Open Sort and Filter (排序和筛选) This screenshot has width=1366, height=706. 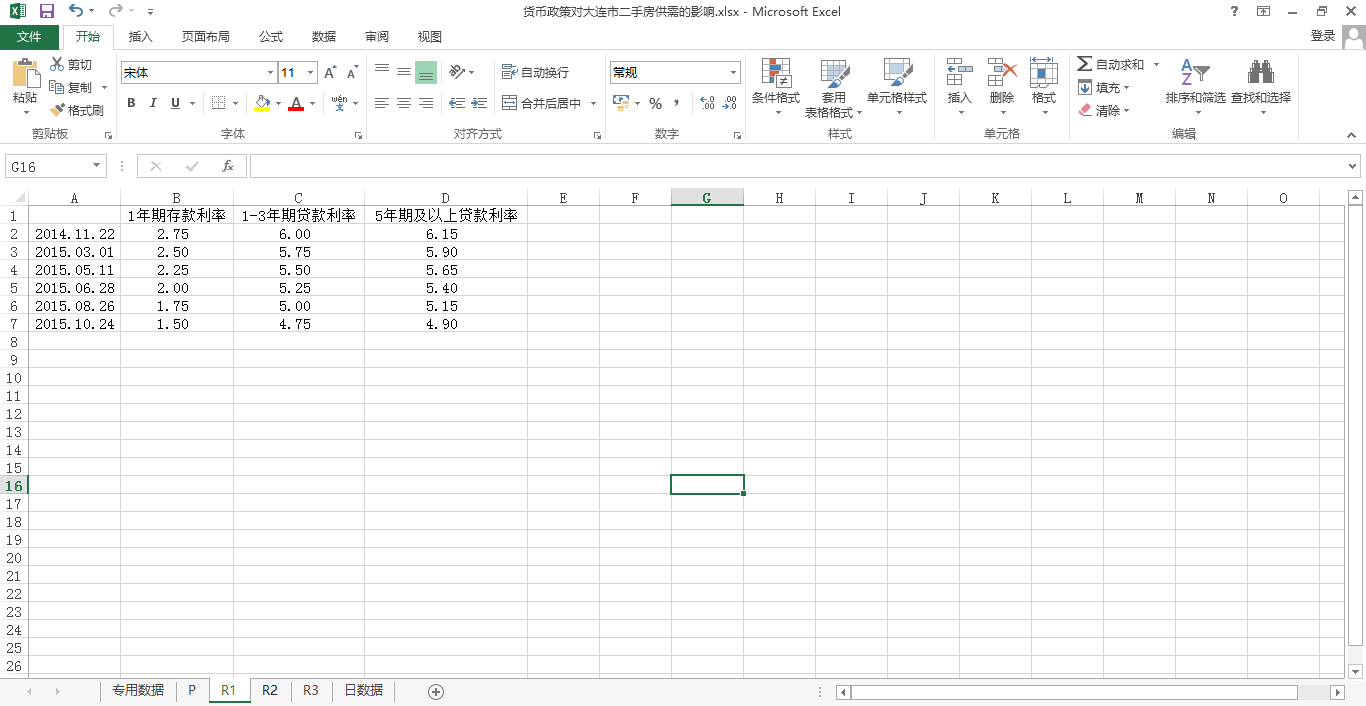1195,86
